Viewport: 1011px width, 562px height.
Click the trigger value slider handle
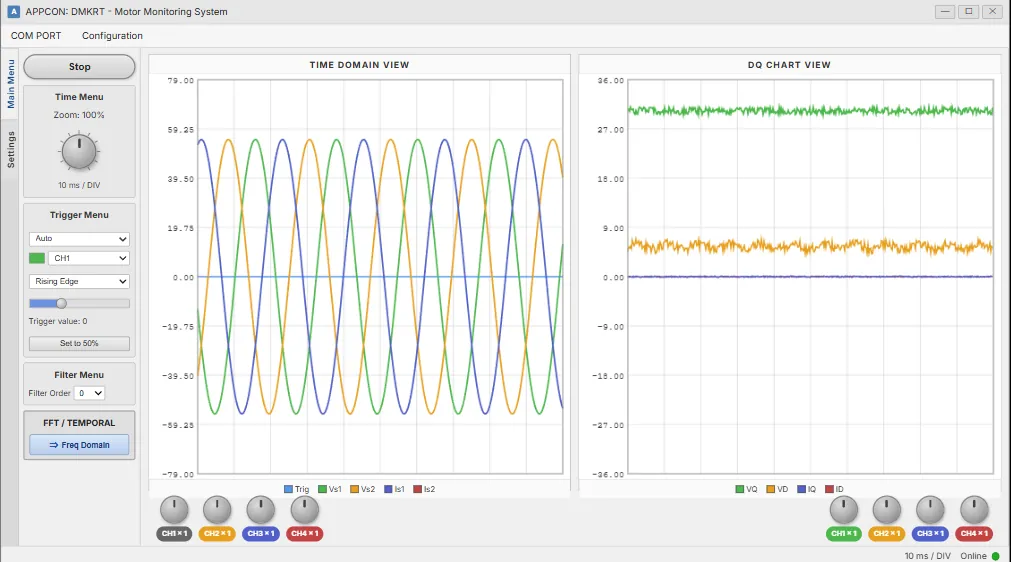(61, 303)
